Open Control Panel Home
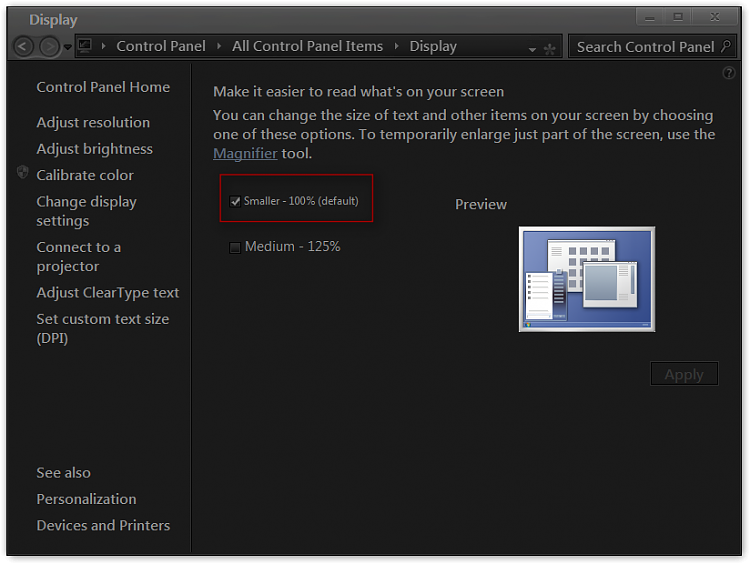Screen dimensions: 750x564 [x=103, y=87]
